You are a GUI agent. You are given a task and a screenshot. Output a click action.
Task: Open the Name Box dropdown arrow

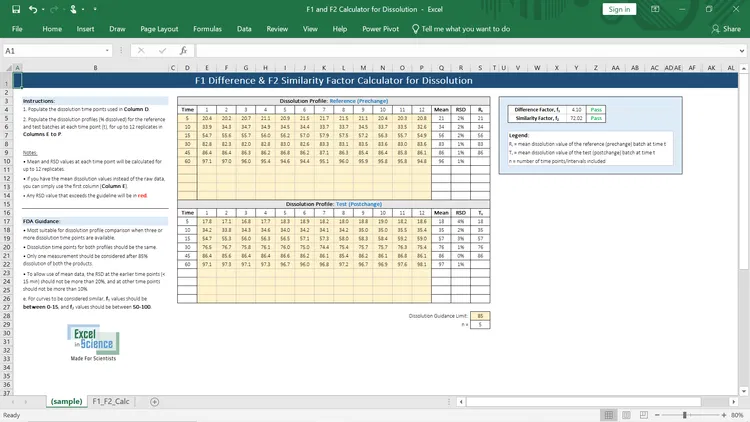(x=107, y=51)
